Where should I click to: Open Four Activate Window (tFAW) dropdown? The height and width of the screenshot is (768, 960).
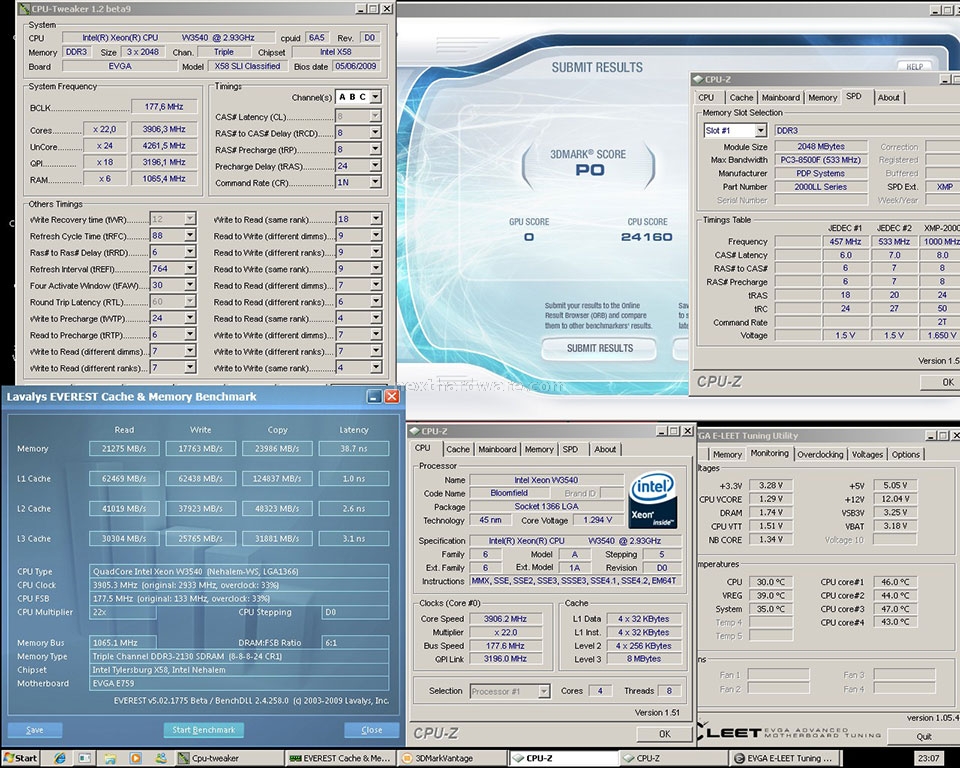(190, 285)
